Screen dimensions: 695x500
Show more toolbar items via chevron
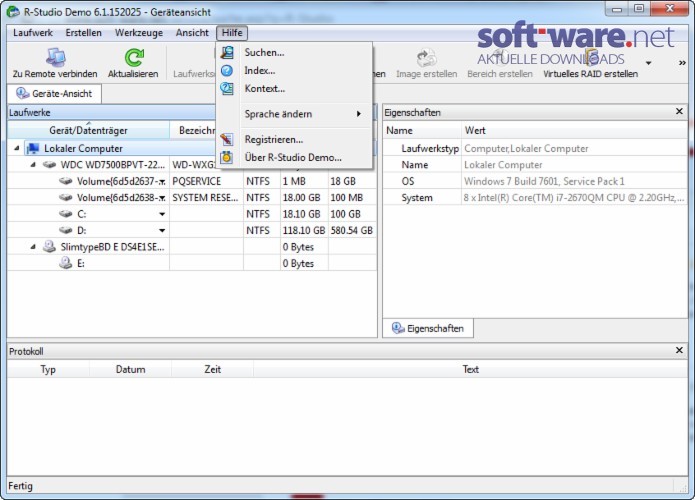coord(682,63)
